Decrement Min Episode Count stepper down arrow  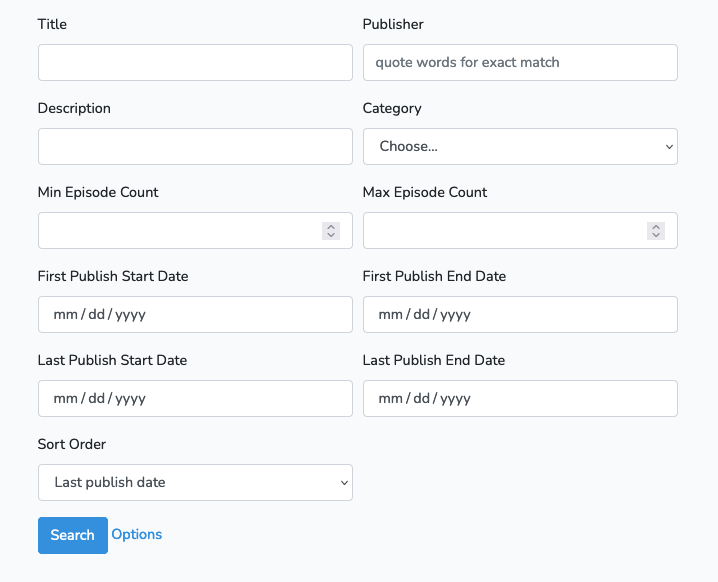(331, 235)
